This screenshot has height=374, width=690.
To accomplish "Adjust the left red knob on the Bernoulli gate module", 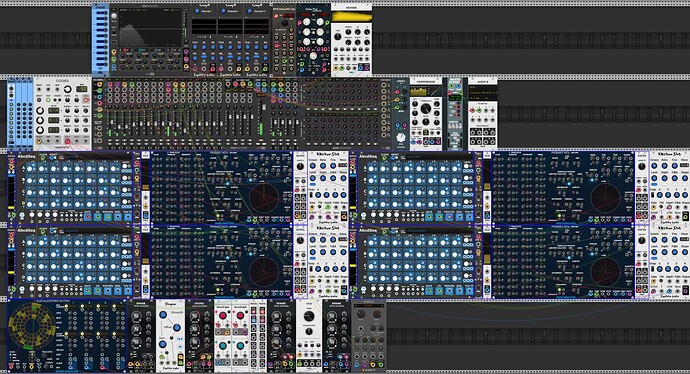I will point(223,316).
